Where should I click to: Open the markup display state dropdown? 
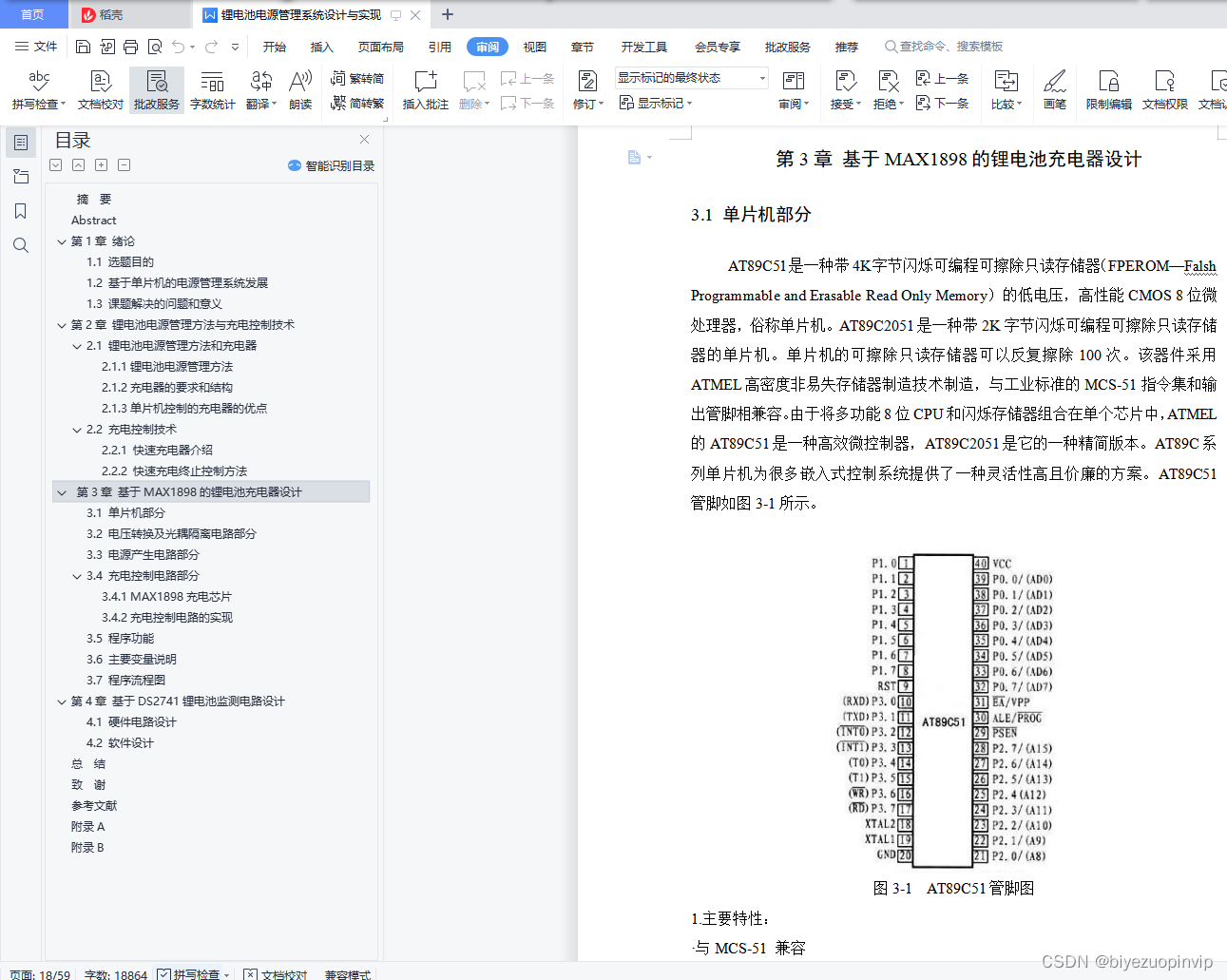pos(691,78)
